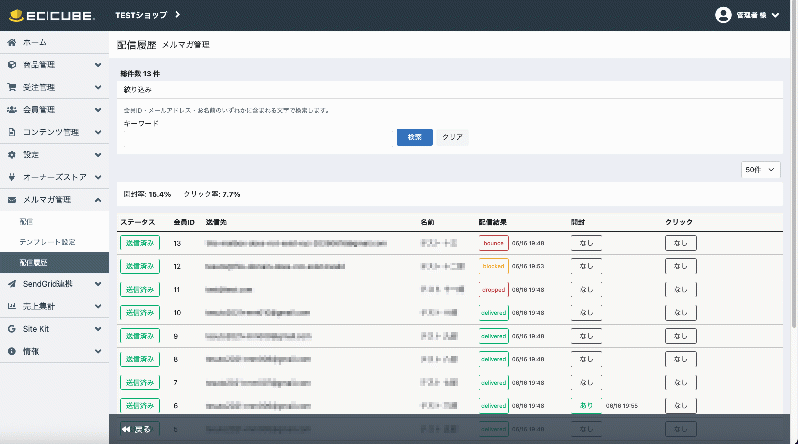Image resolution: width=798 pixels, height=444 pixels.
Task: Click the home icon in sidebar
Action: click(12, 42)
